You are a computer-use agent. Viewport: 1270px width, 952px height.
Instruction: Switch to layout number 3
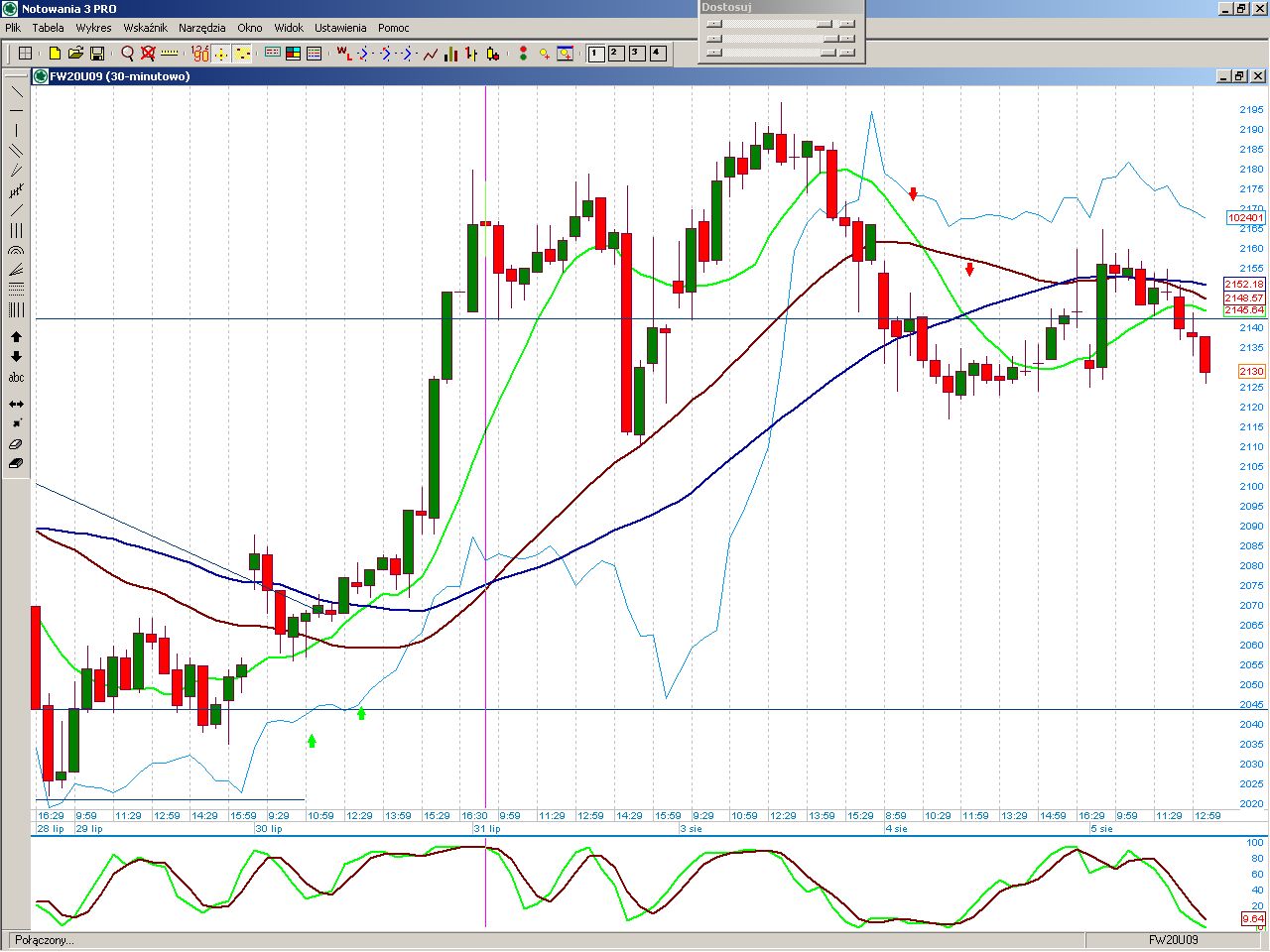(x=637, y=54)
